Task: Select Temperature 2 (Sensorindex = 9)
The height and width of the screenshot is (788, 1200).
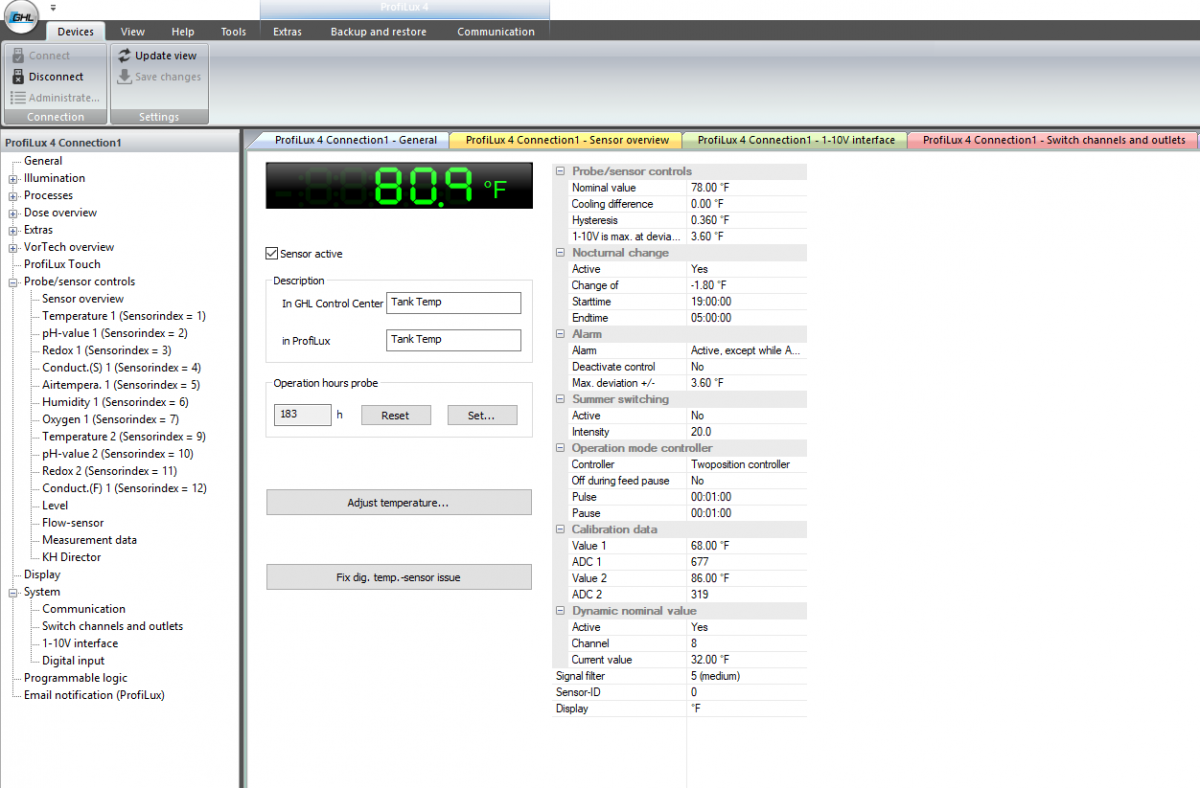Action: click(x=124, y=437)
